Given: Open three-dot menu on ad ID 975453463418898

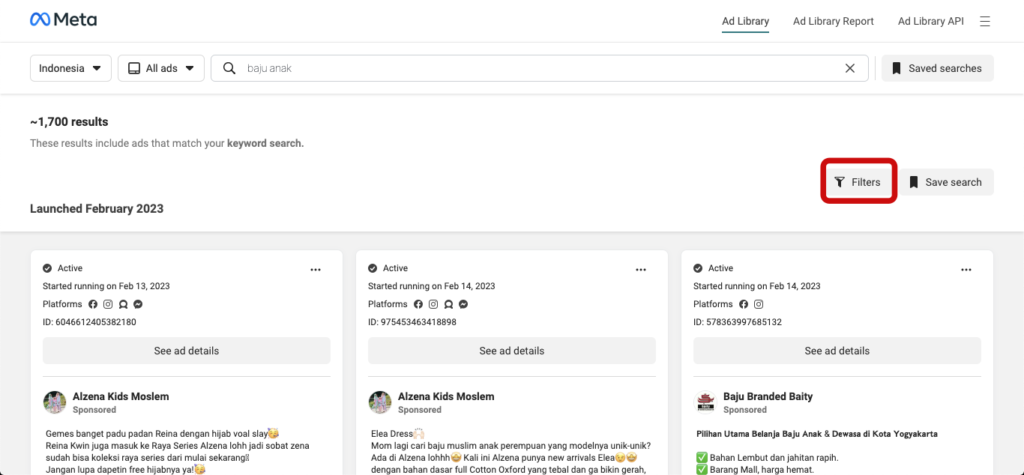Looking at the screenshot, I should coord(641,269).
